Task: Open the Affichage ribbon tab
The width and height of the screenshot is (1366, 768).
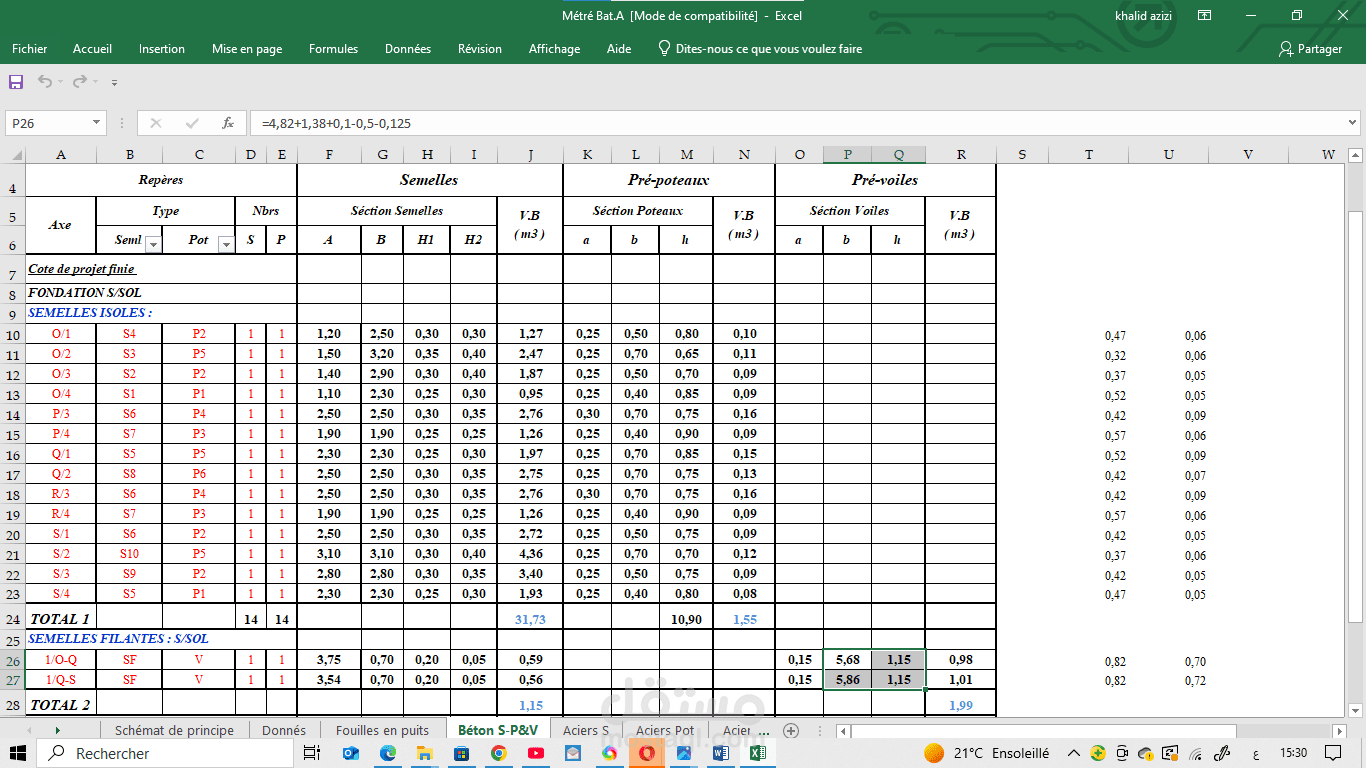Action: coord(554,48)
